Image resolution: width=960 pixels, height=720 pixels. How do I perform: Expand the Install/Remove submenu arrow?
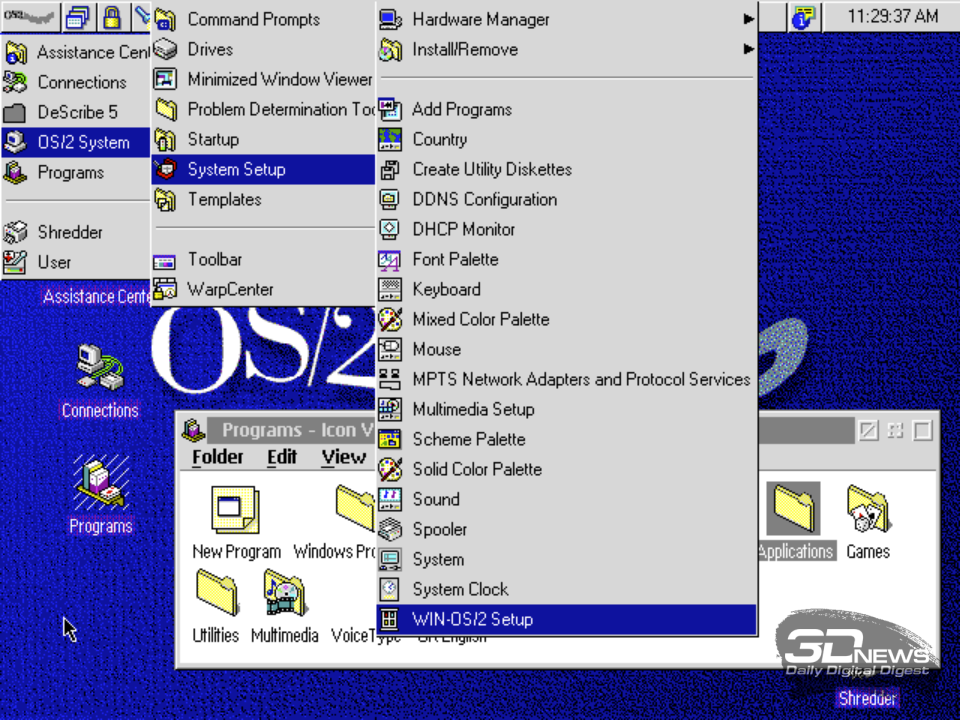[x=748, y=49]
